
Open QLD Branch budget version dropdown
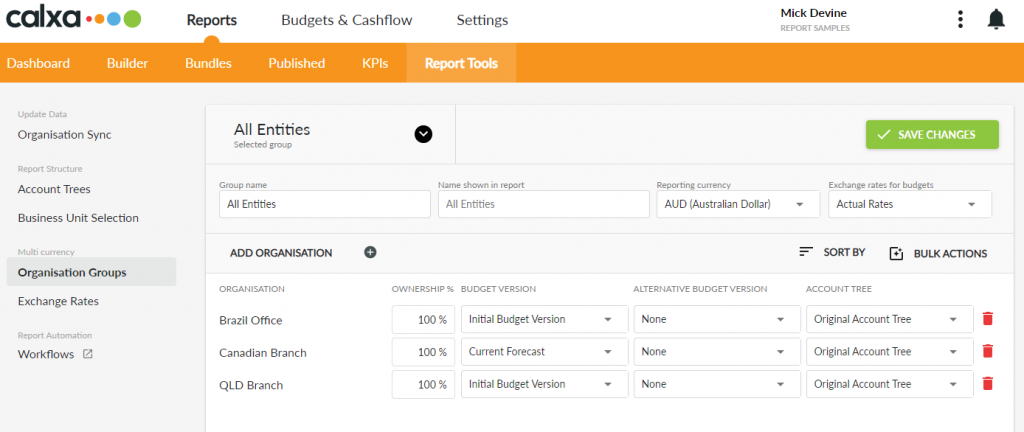(545, 384)
